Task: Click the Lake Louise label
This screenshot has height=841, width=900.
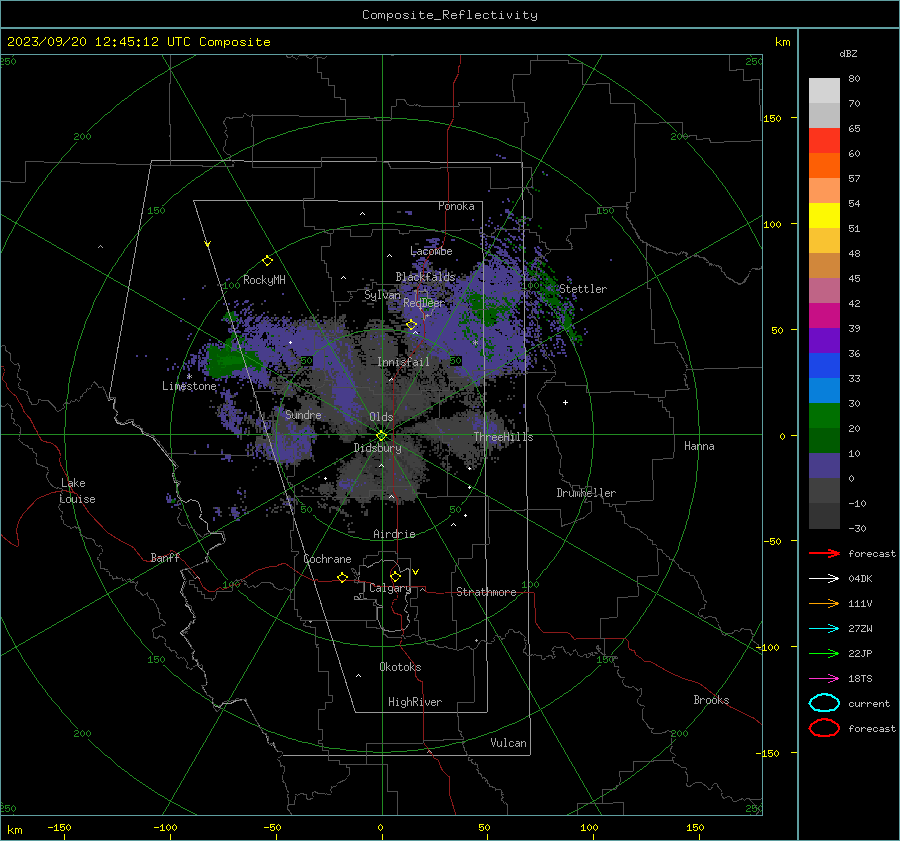Action: [x=77, y=491]
